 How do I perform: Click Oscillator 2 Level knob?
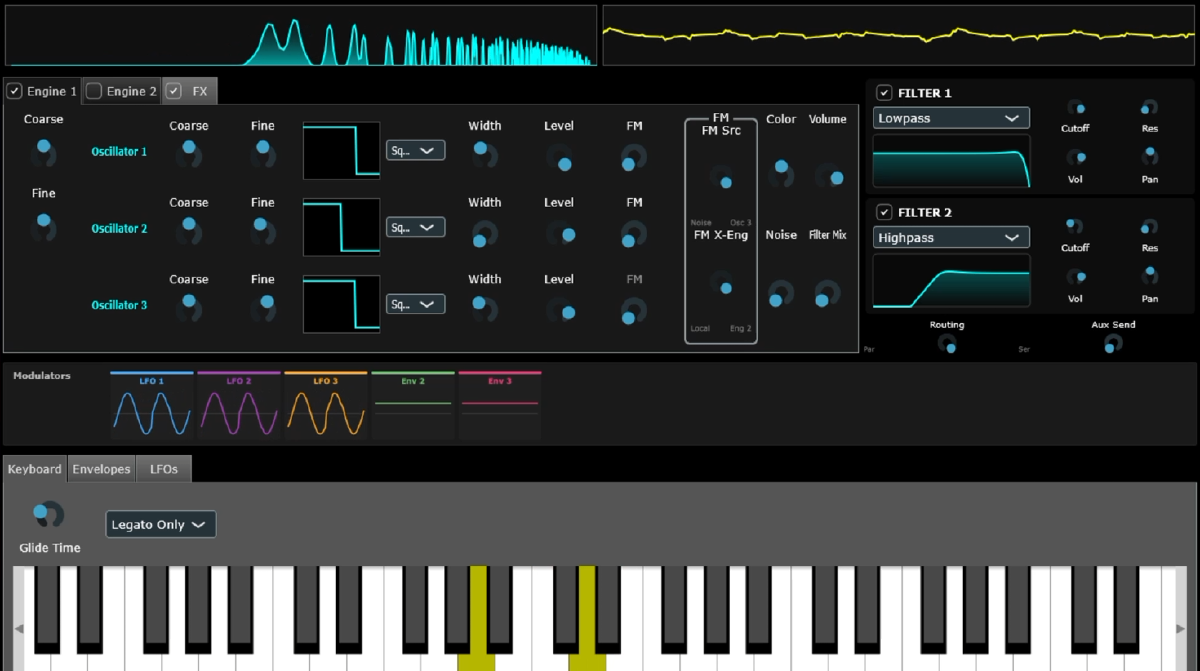[x=560, y=234]
